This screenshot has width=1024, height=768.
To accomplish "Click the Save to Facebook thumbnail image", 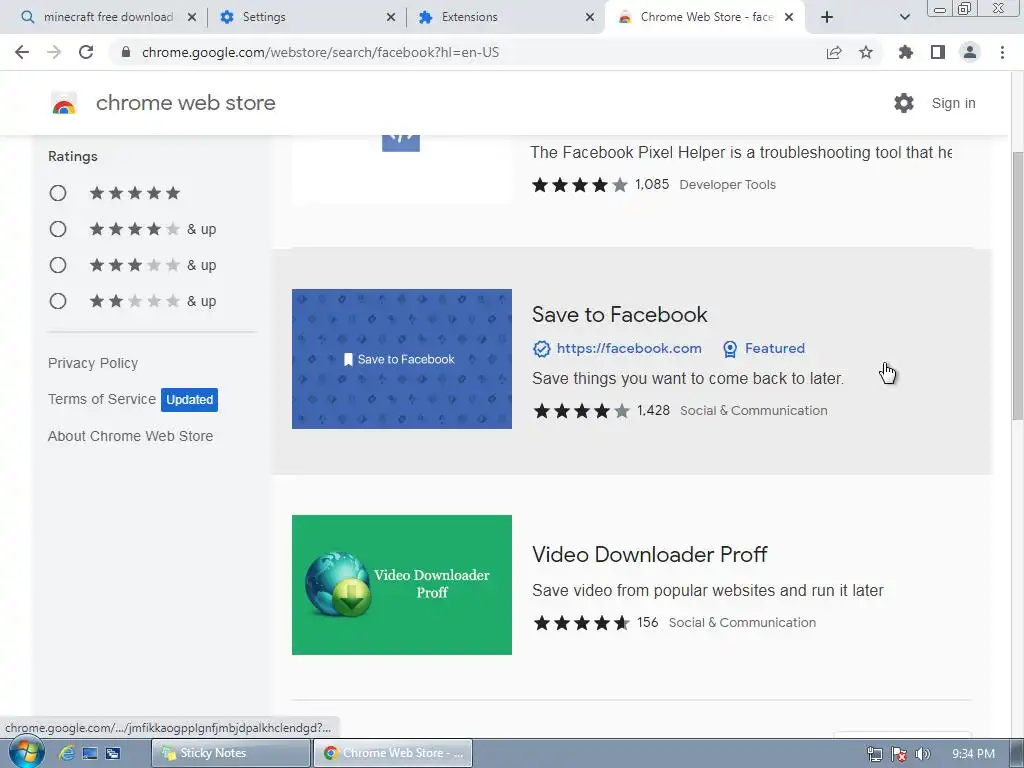I will (x=402, y=359).
